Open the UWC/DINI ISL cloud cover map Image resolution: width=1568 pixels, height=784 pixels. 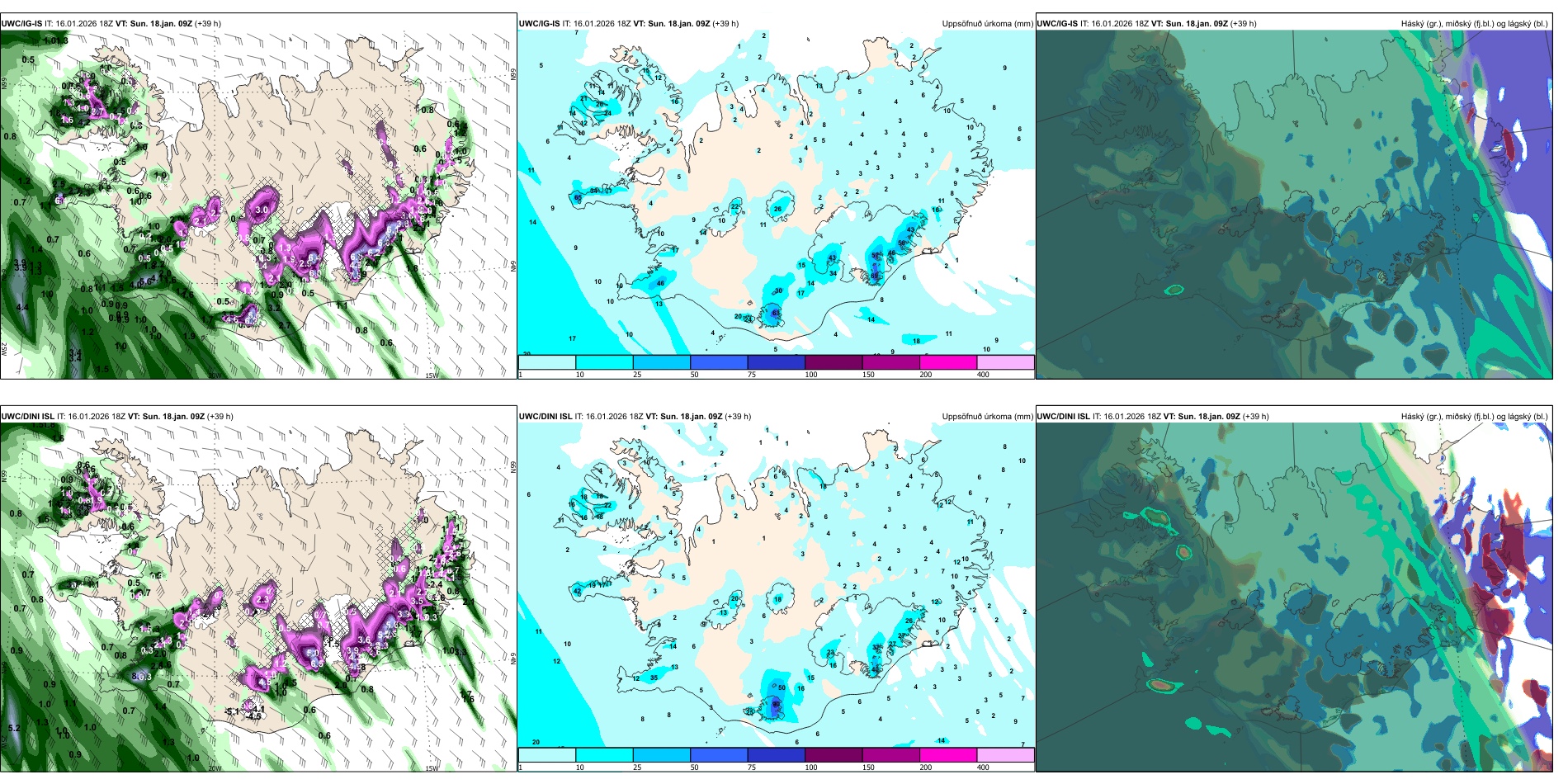[x=1294, y=597]
